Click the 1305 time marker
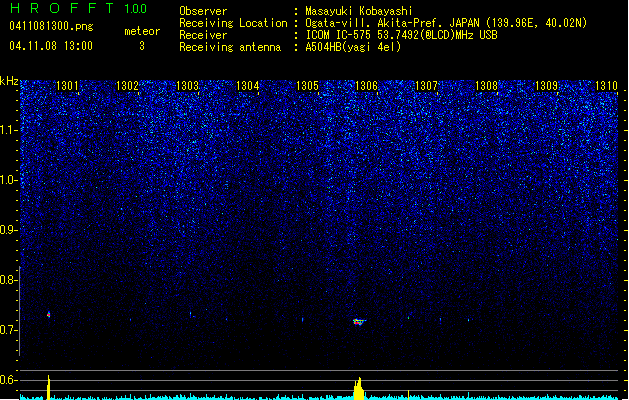This screenshot has width=629, height=400. click(x=307, y=86)
